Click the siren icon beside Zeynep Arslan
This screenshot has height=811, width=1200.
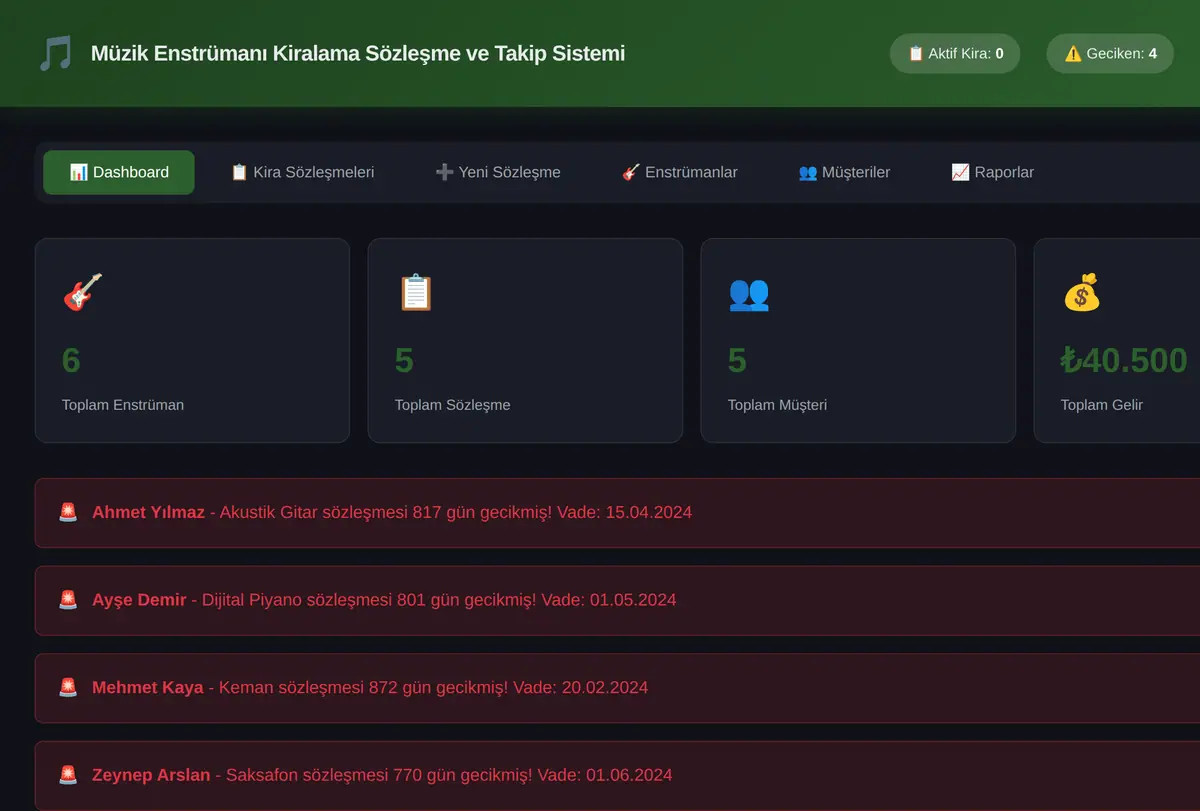[x=68, y=775]
